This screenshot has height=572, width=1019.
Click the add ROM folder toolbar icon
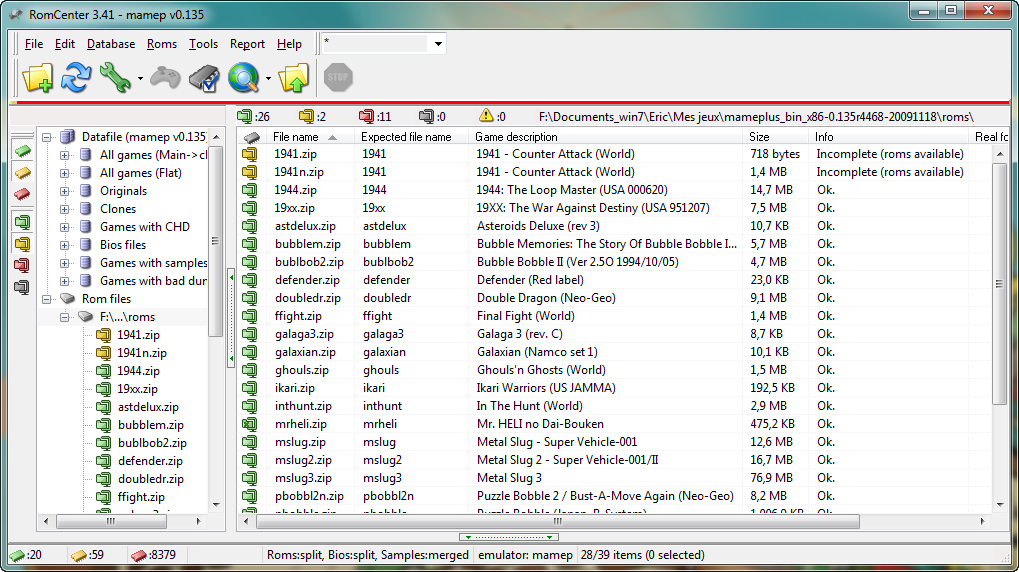point(37,77)
